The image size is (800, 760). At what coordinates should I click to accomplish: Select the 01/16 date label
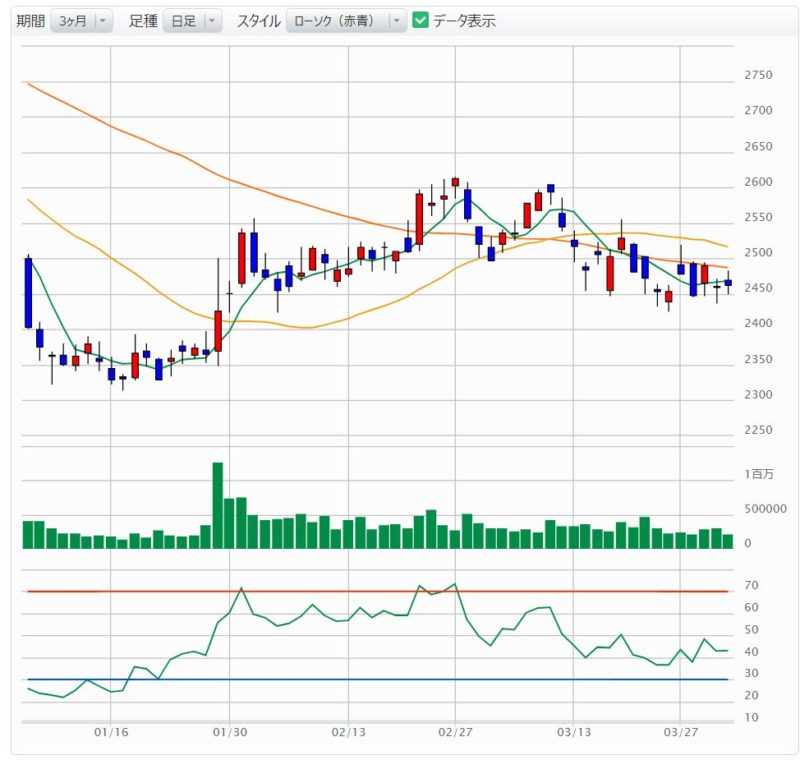111,732
